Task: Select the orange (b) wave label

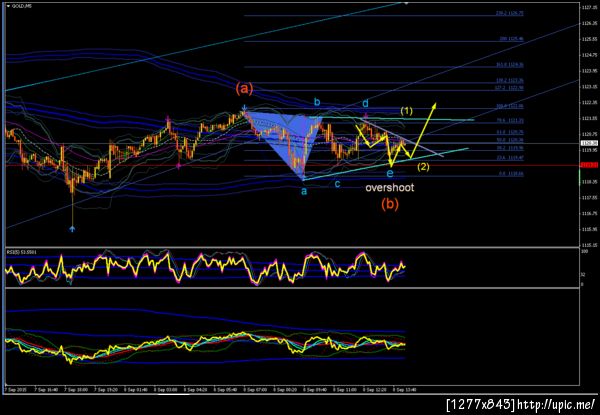Action: 390,205
